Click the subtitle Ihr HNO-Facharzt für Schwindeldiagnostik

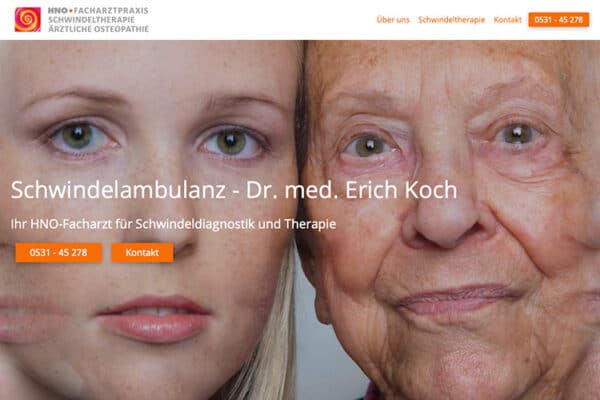173,224
